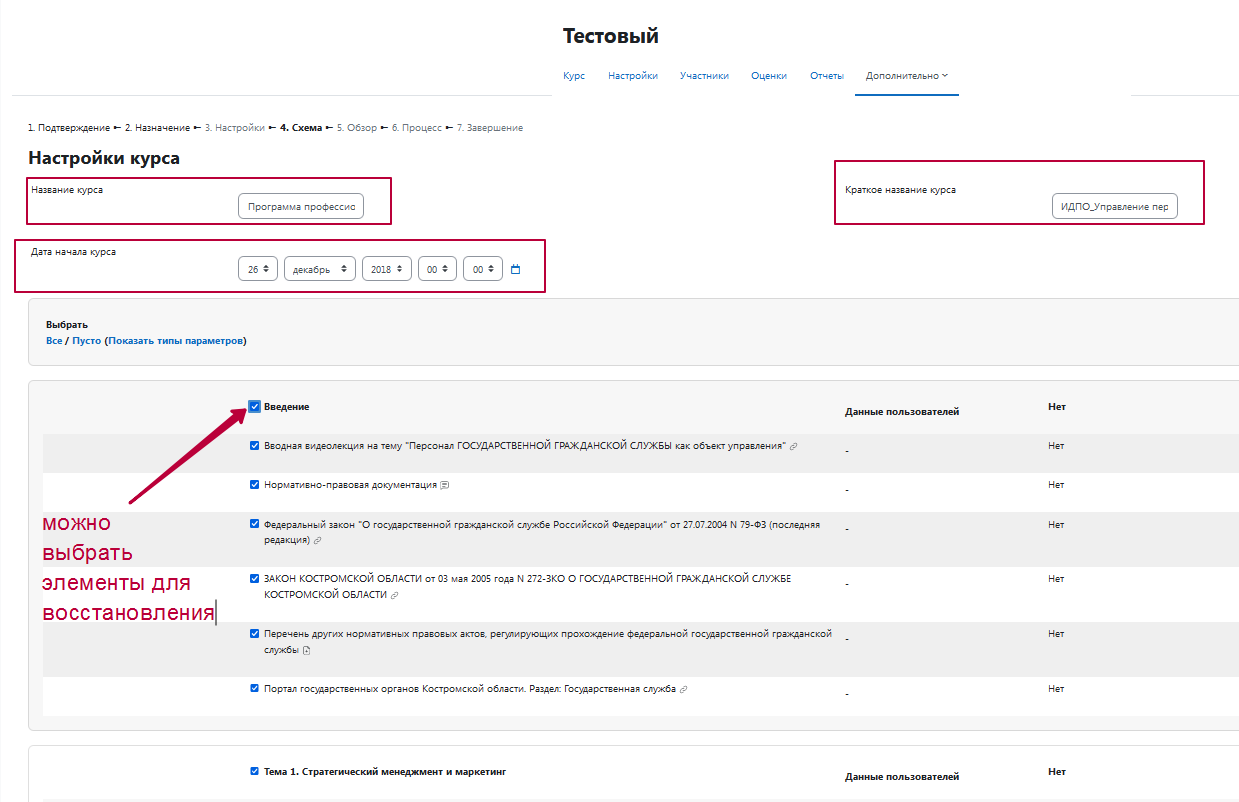Toggle checkbox for Тема 1. Стратегический менеджмент
Screen dimensions: 1239x802
click(255, 771)
